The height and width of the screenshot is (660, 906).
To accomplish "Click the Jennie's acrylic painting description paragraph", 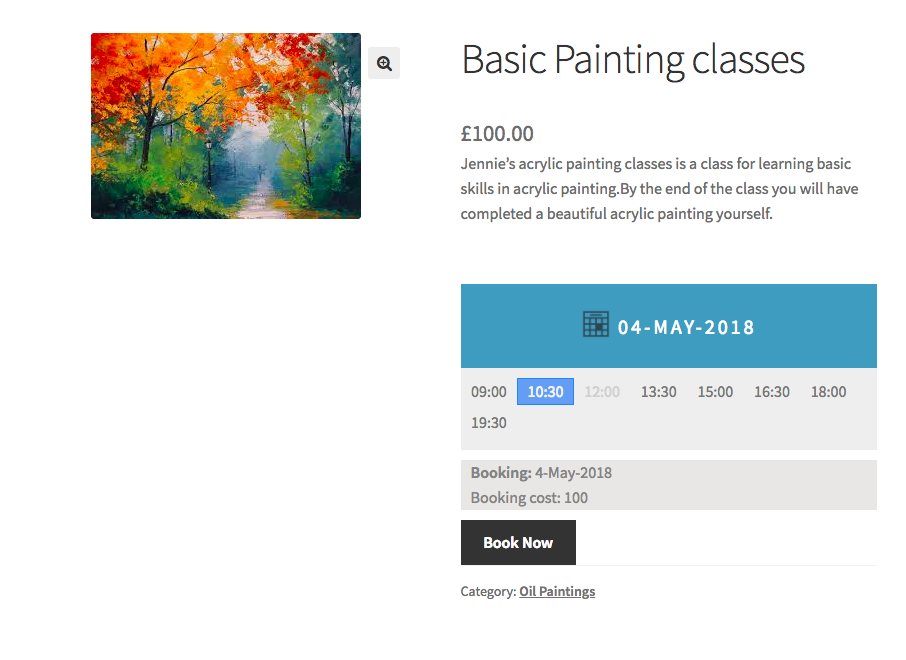I will [659, 188].
